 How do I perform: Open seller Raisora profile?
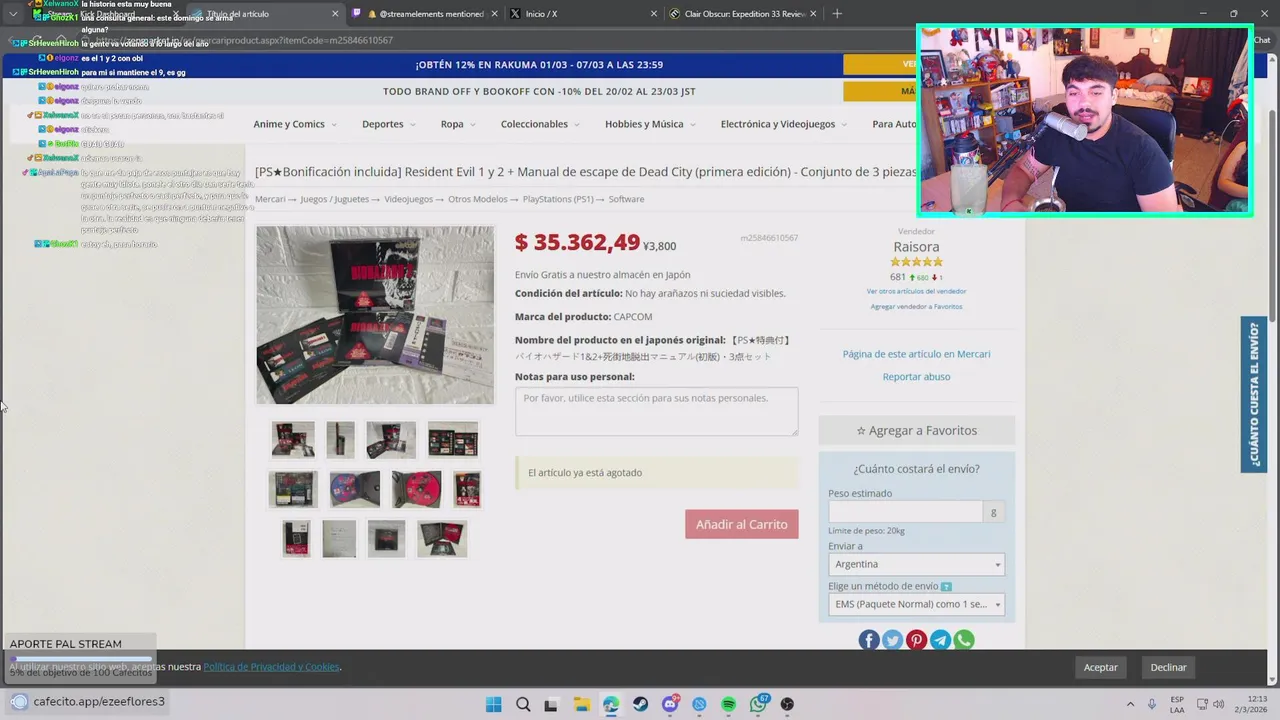(x=916, y=246)
